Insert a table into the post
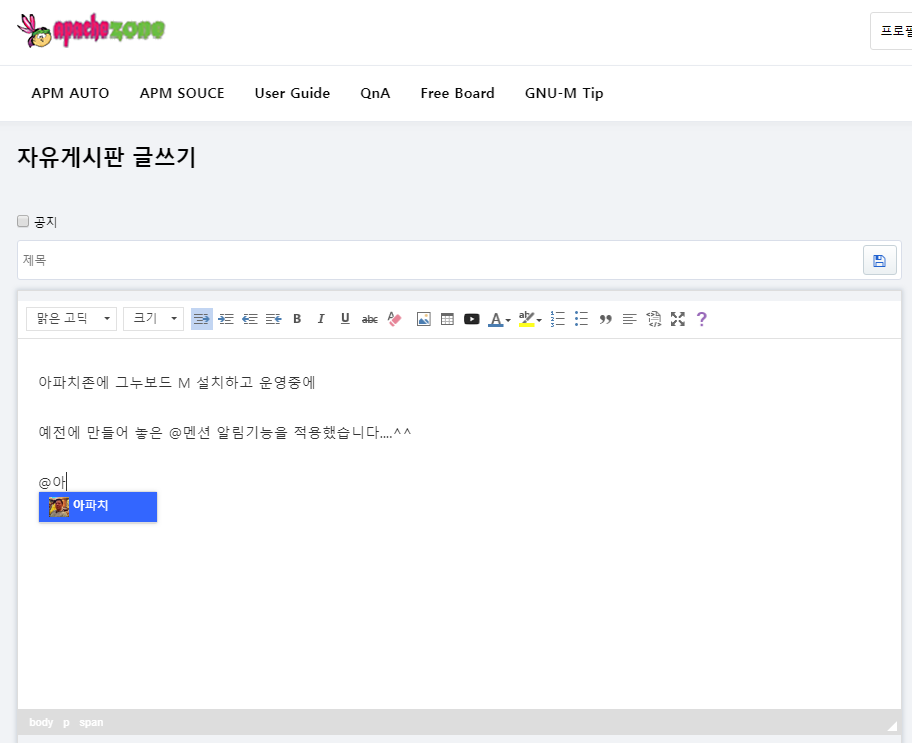This screenshot has width=912, height=743. (x=447, y=319)
